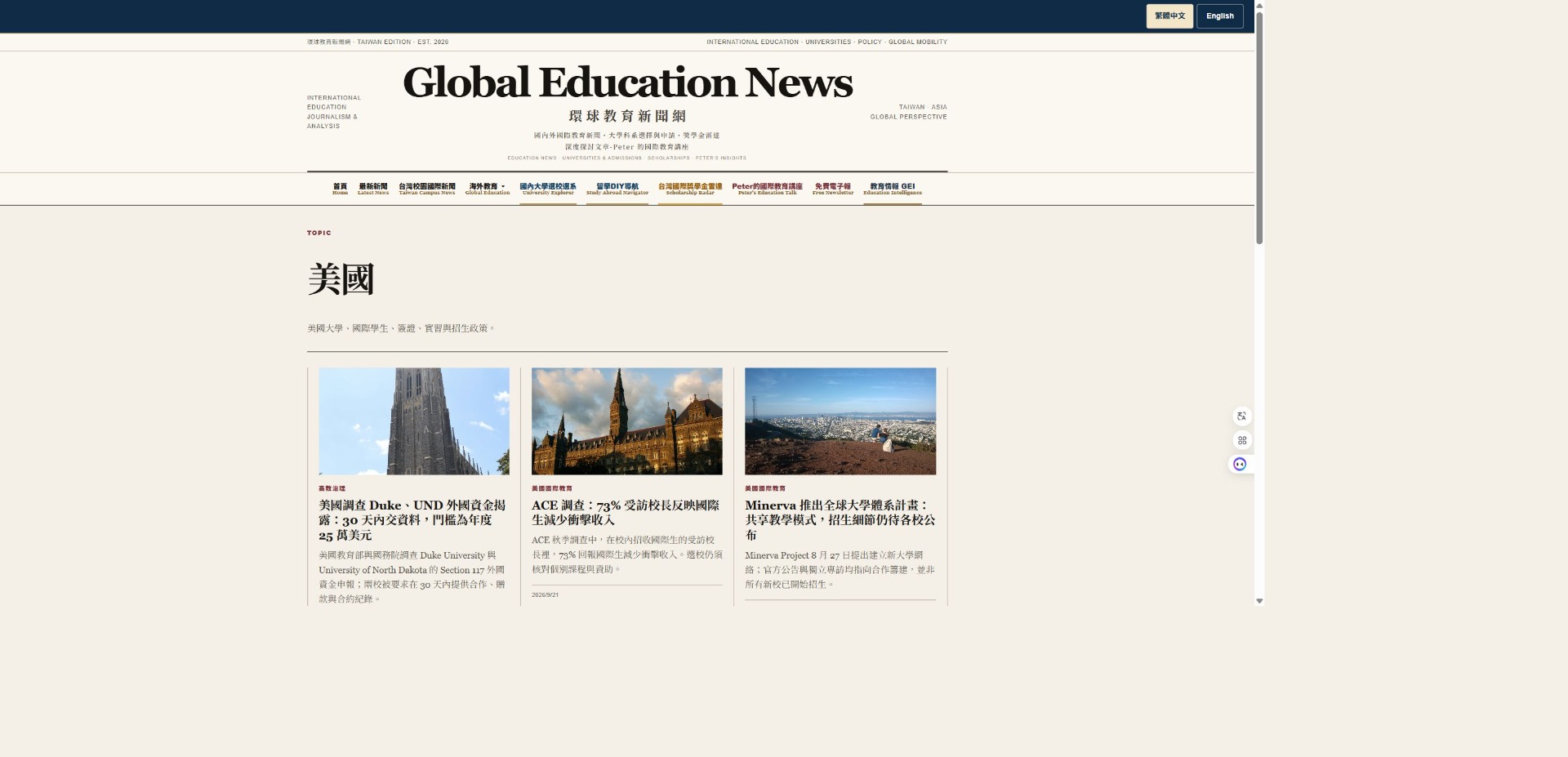
Task: Switch language to 繁體中文
Action: click(1169, 16)
